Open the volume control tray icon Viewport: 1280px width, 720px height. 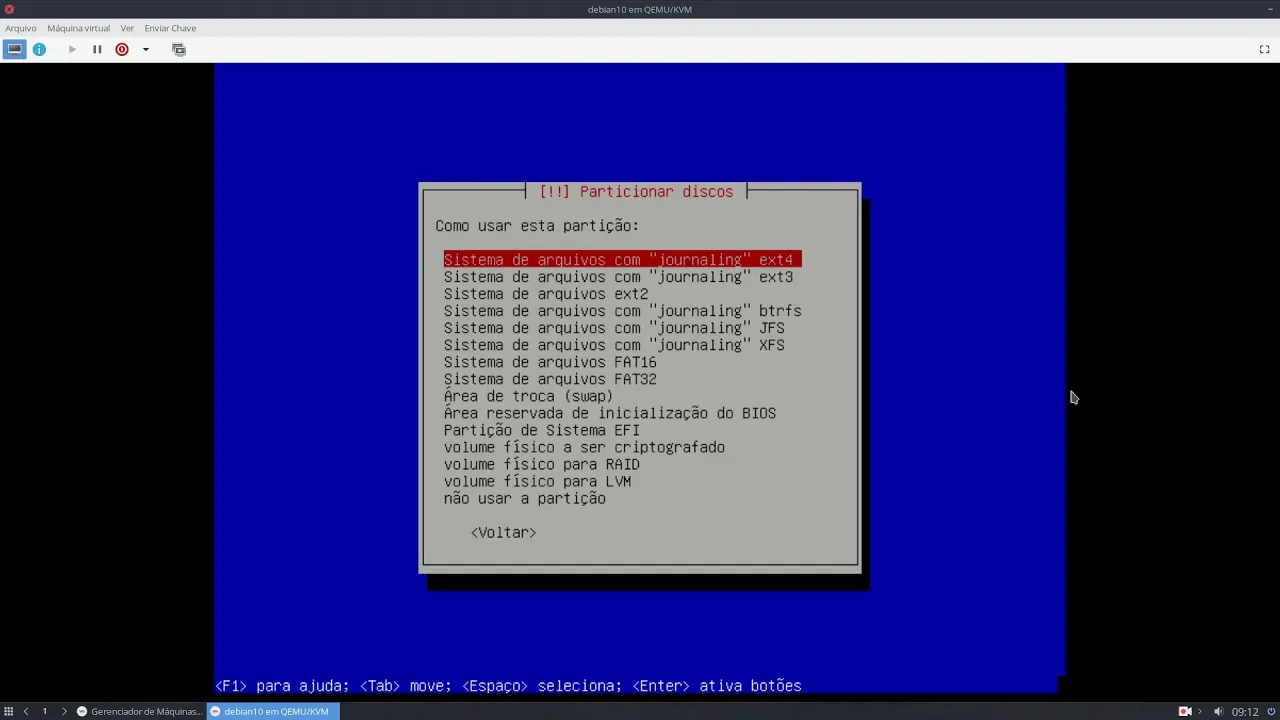tap(1218, 711)
